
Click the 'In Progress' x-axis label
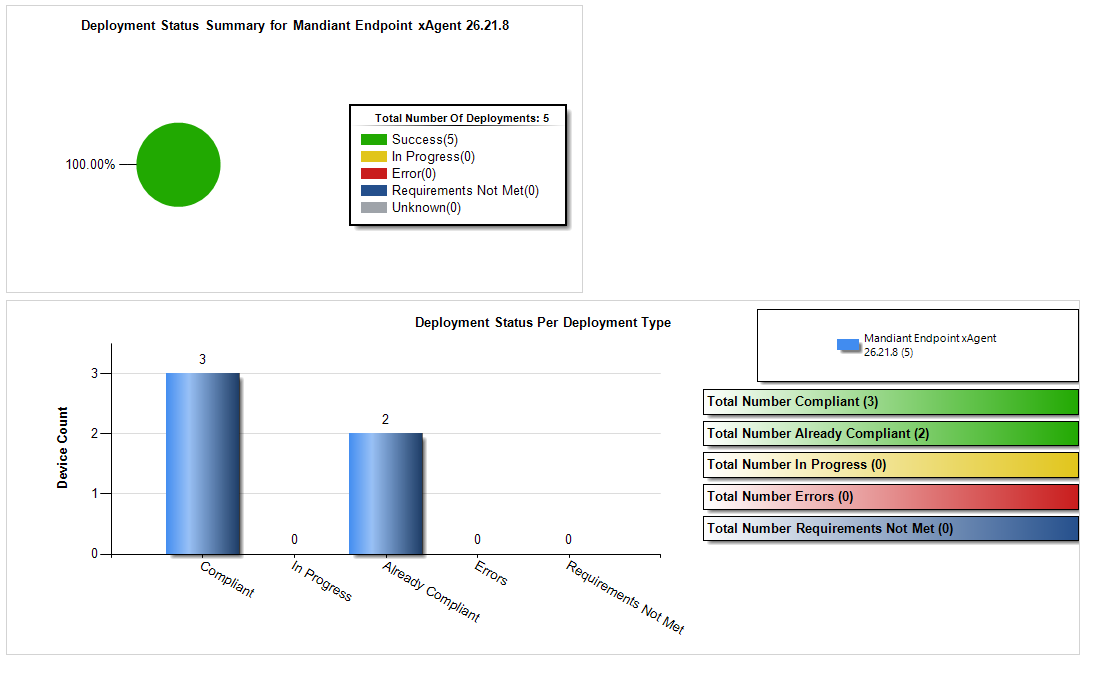(x=321, y=581)
